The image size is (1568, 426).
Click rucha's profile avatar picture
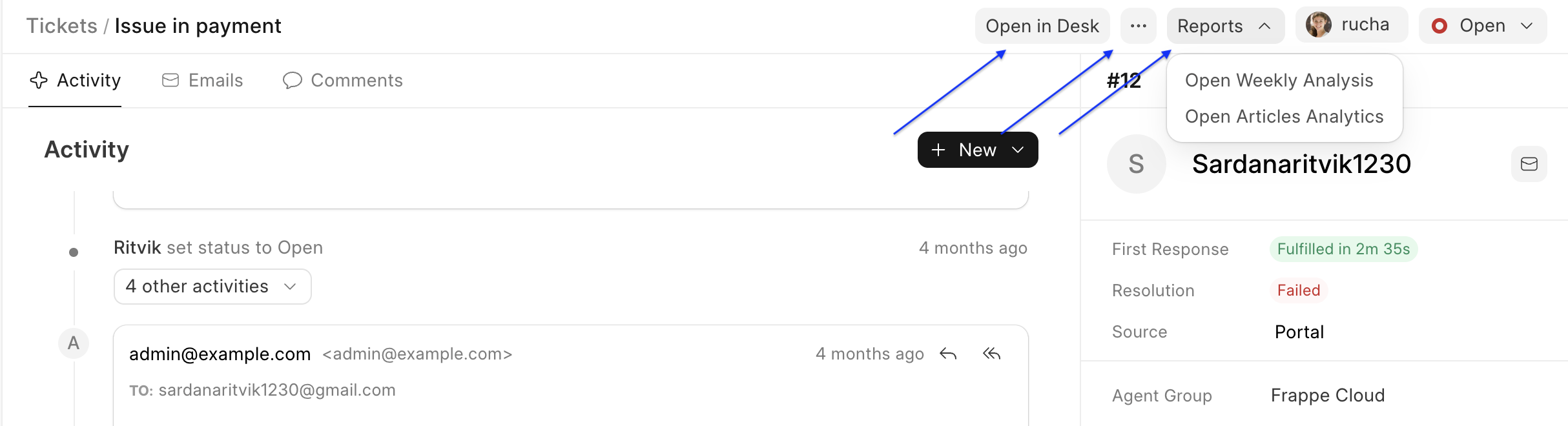pos(1318,25)
